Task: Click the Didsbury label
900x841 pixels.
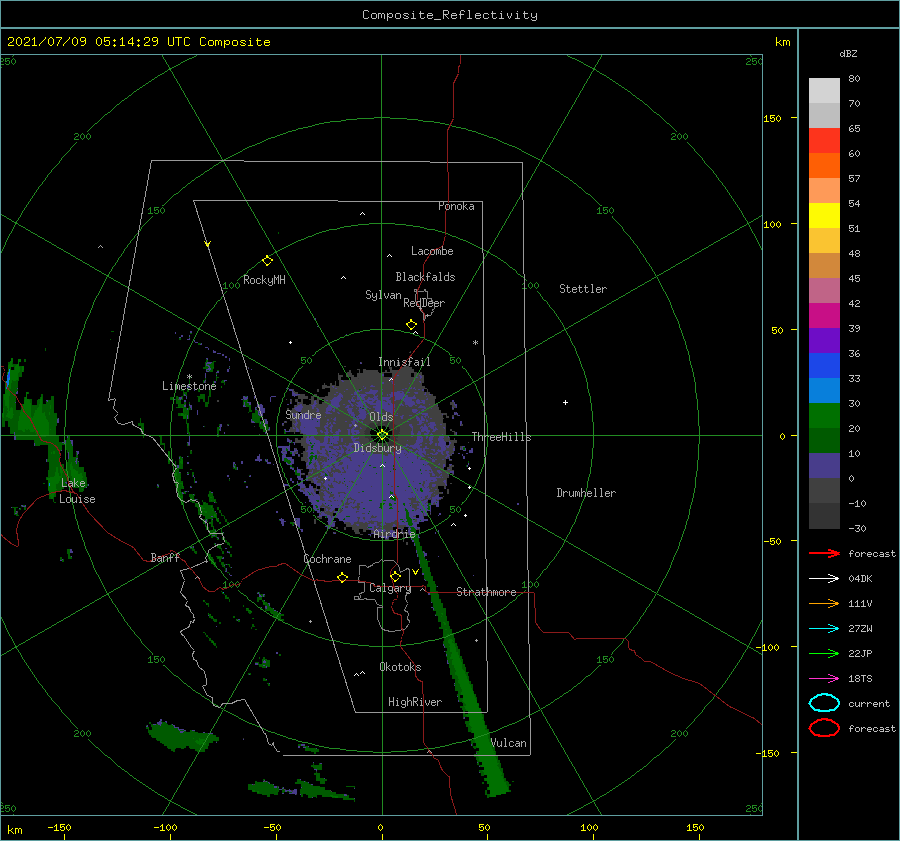Action: [x=377, y=448]
